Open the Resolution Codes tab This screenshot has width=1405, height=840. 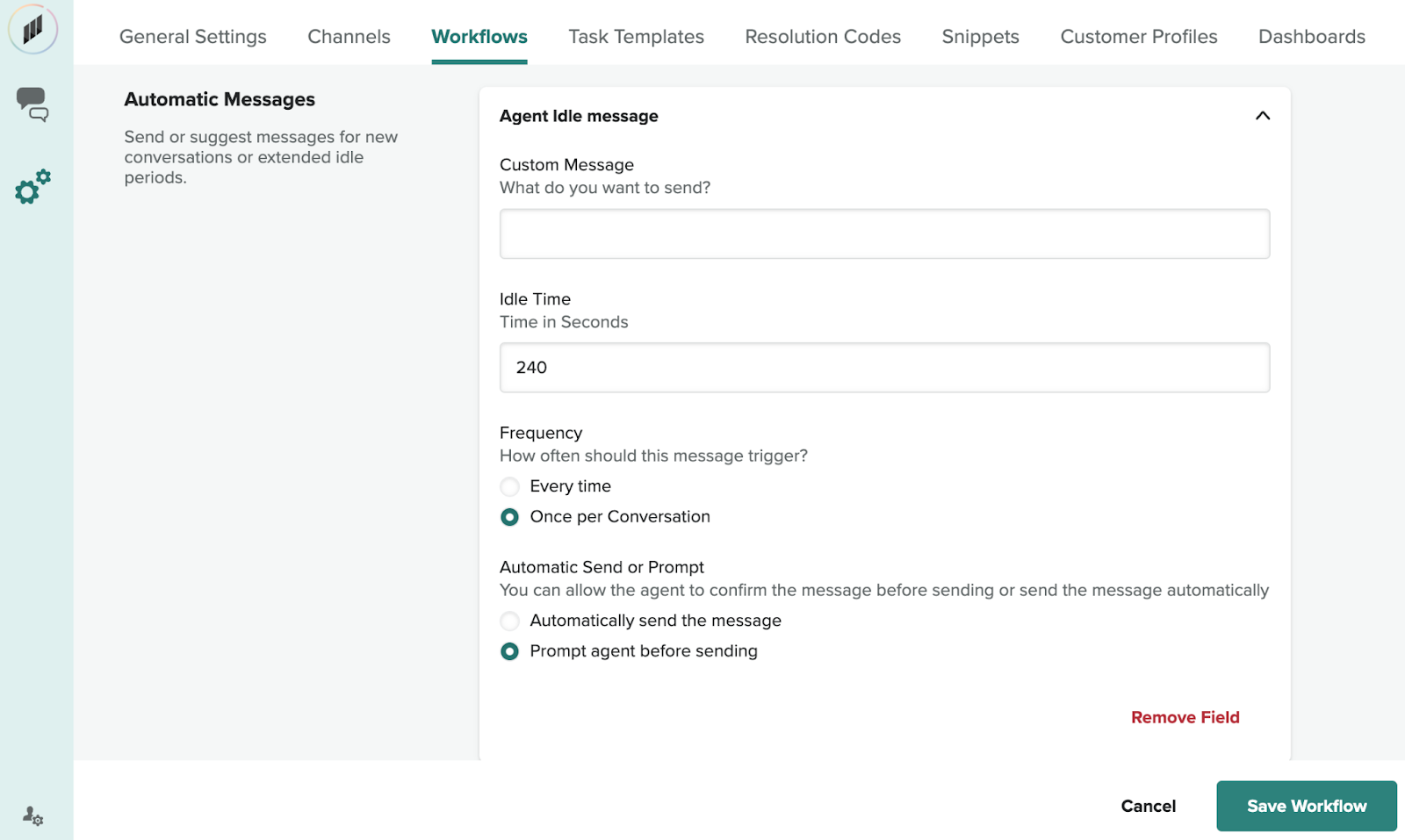click(822, 37)
